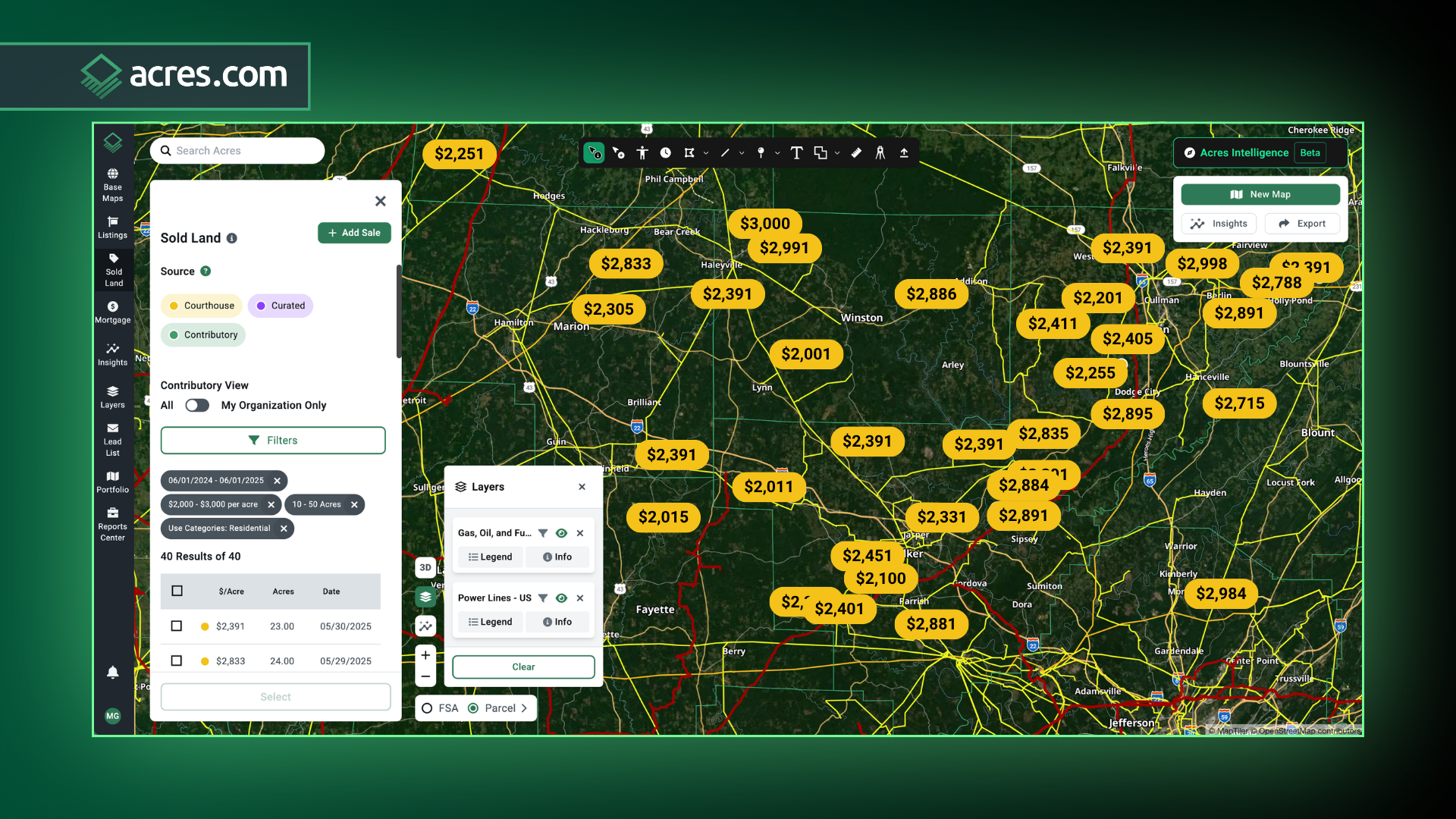Viewport: 1456px width, 819px height.
Task: Select the ruler measure tool
Action: point(856,153)
